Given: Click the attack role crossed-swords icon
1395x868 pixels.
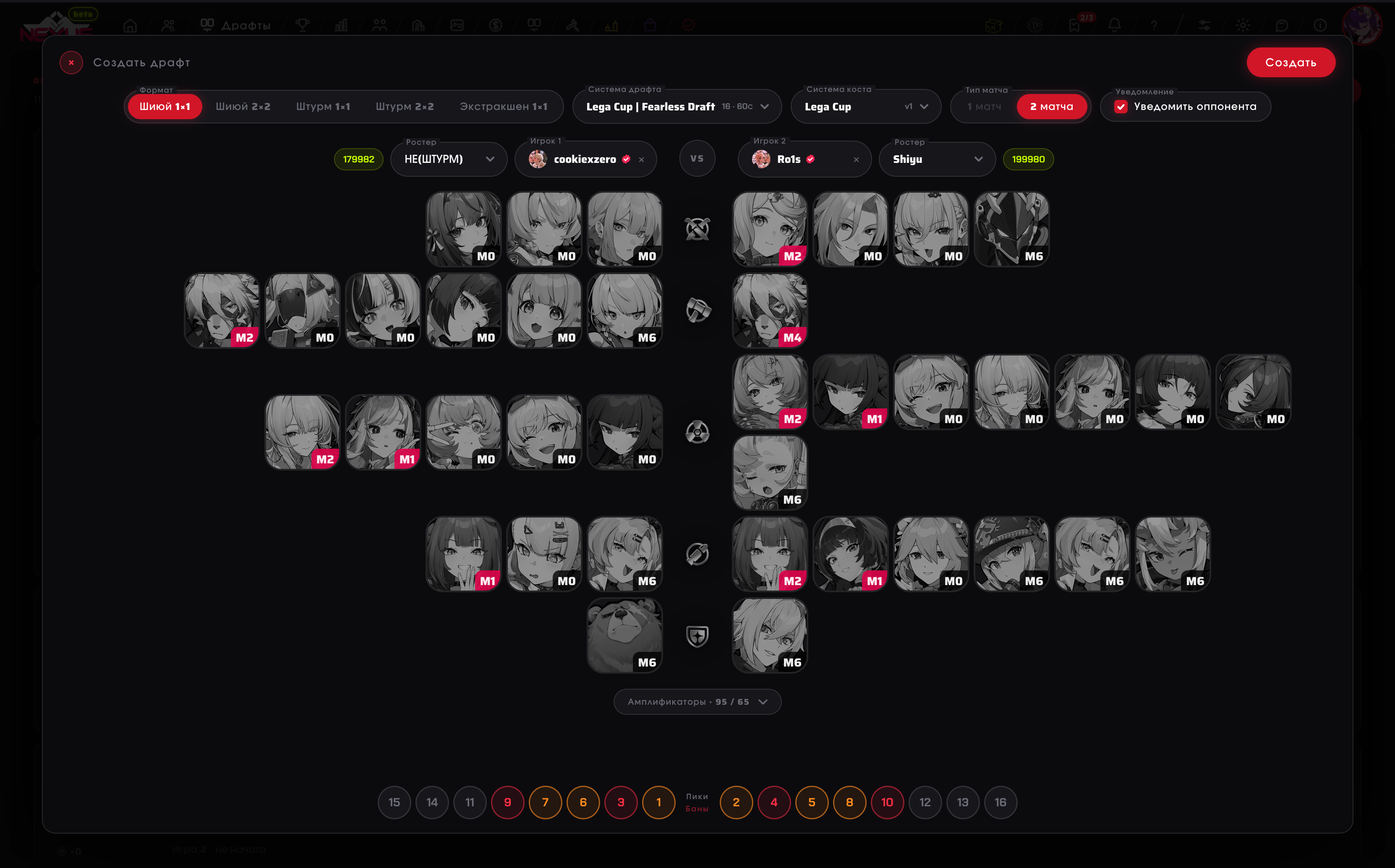Looking at the screenshot, I should click(x=697, y=229).
